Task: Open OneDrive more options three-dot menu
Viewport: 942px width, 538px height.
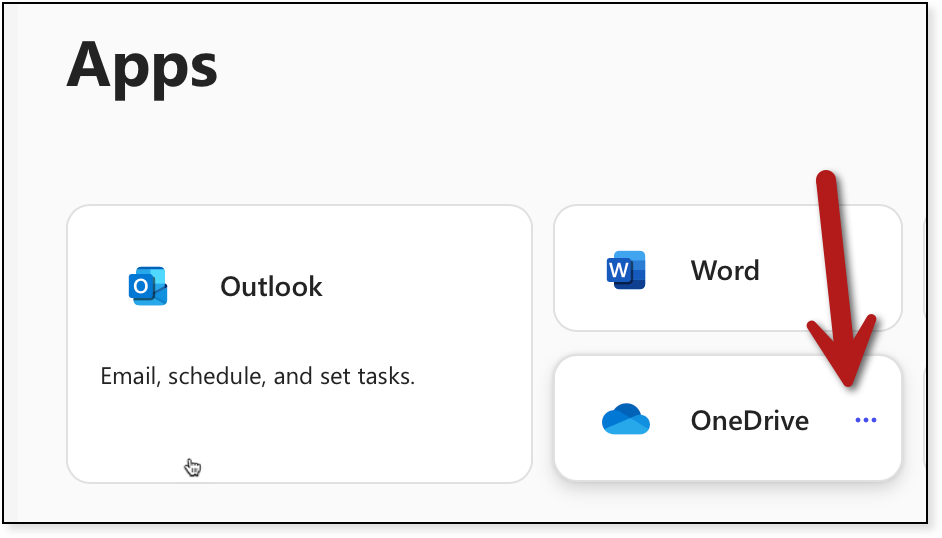Action: (866, 420)
